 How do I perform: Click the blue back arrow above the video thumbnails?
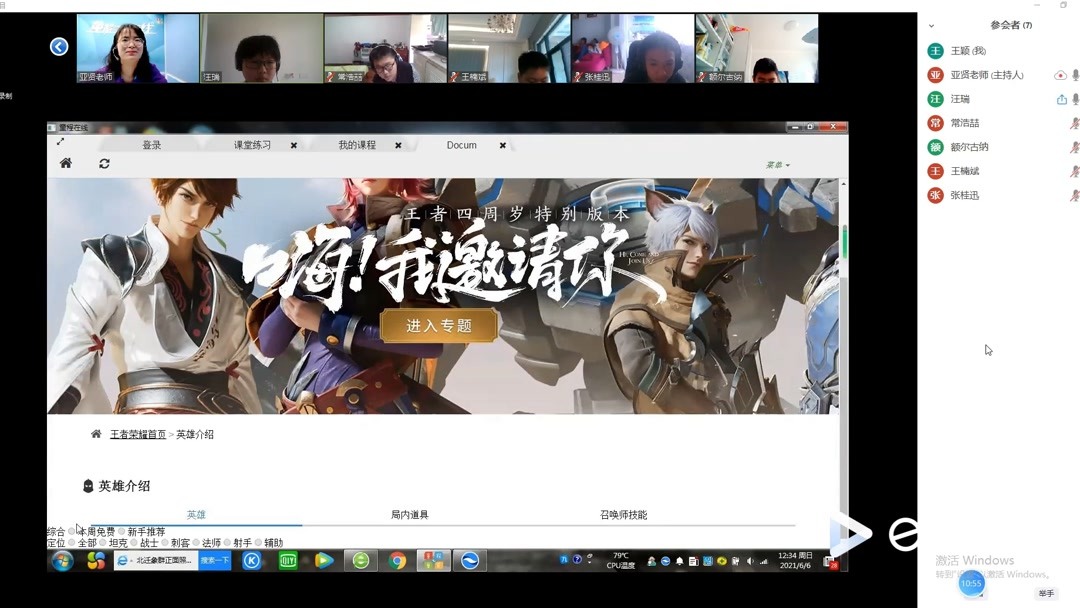pos(58,46)
